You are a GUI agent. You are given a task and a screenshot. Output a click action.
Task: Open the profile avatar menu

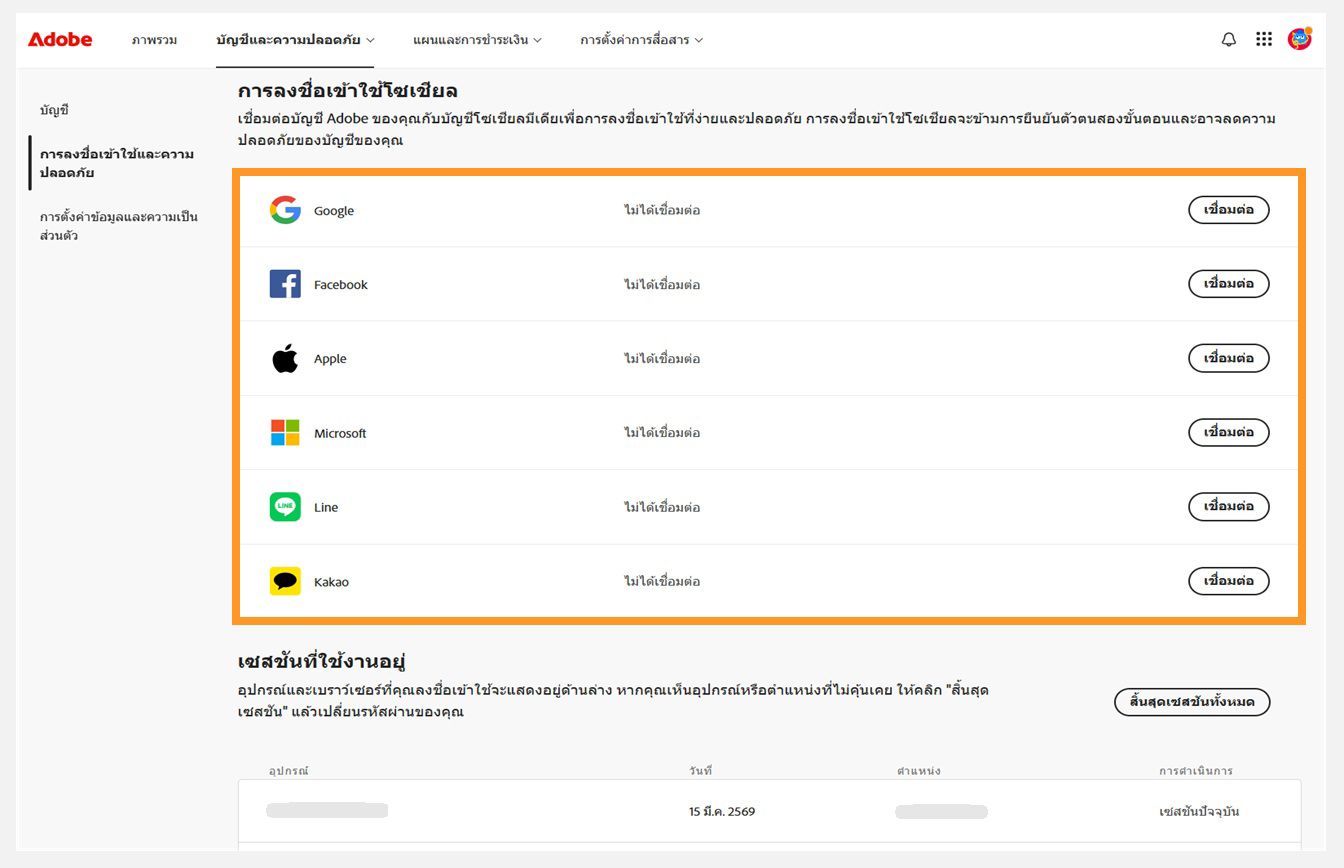tap(1299, 40)
